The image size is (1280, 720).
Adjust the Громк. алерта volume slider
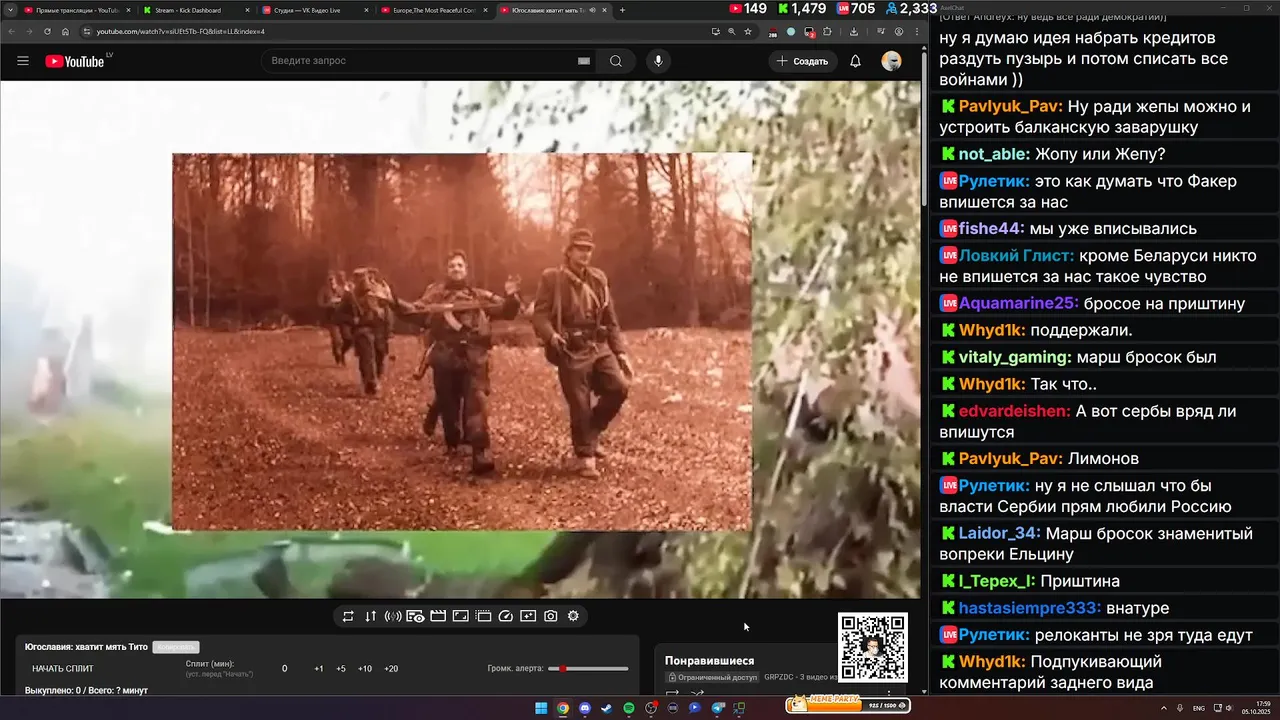point(589,669)
